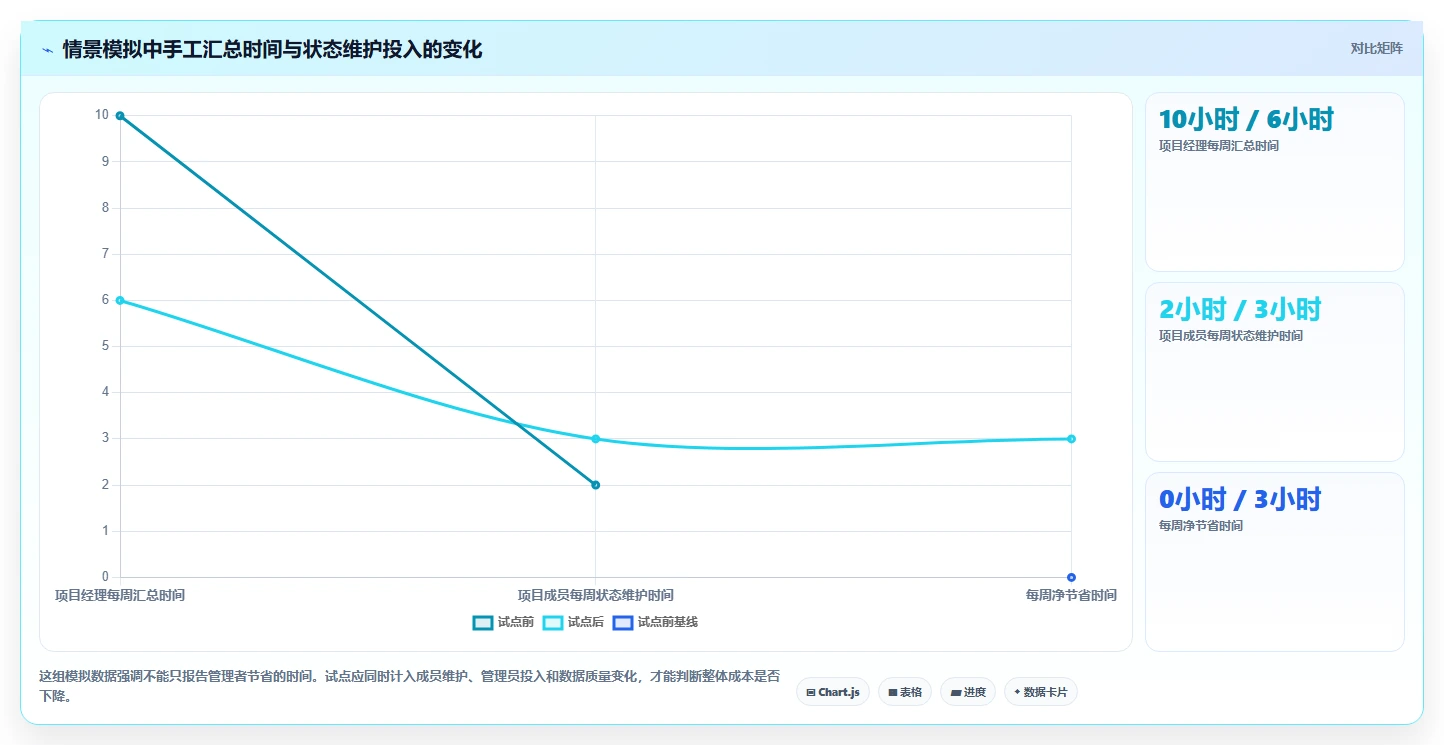The height and width of the screenshot is (745, 1444).
Task: Click the x-axis label 项目成员每周状态维护时间
Action: click(x=596, y=595)
